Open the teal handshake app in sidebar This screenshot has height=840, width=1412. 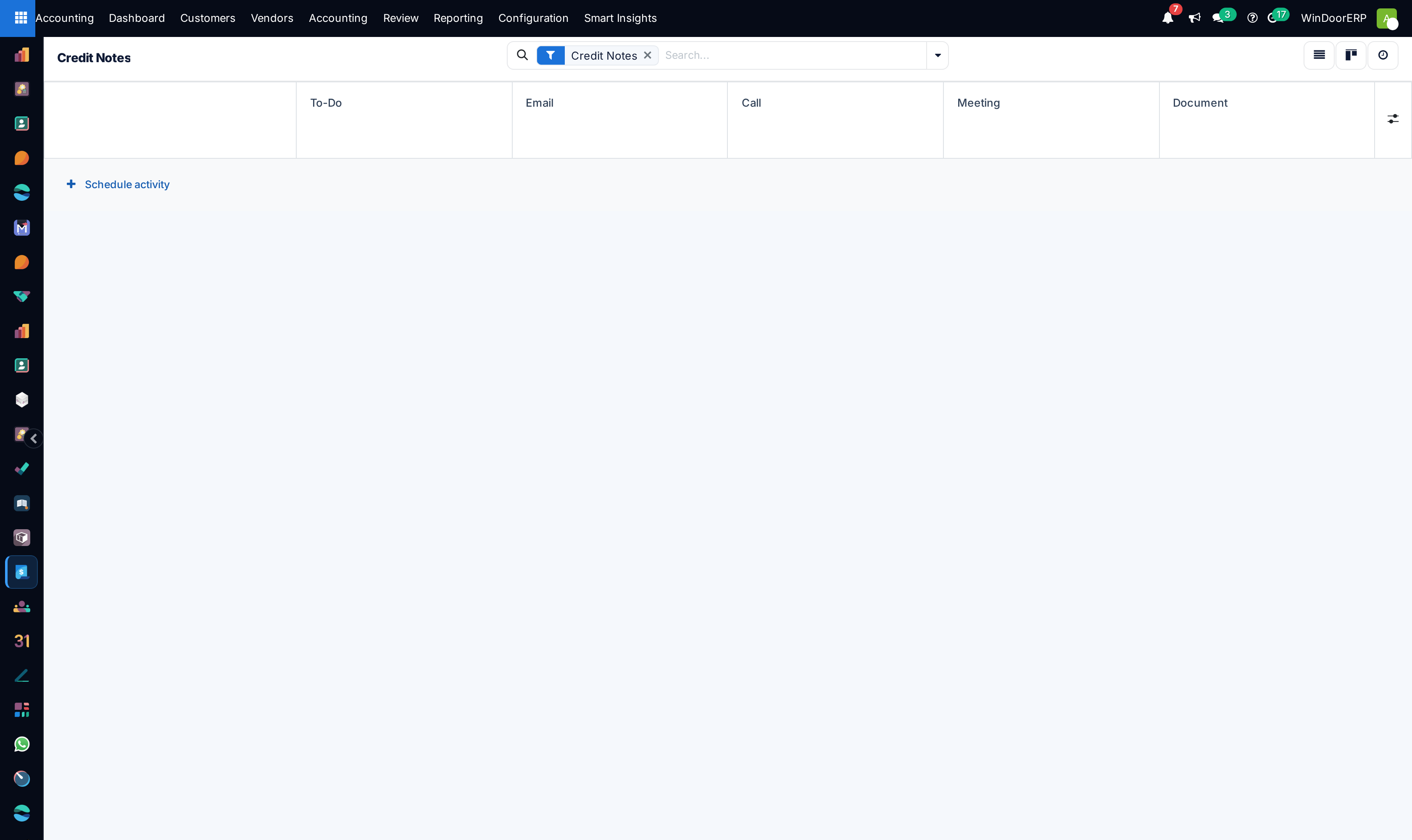[21, 297]
